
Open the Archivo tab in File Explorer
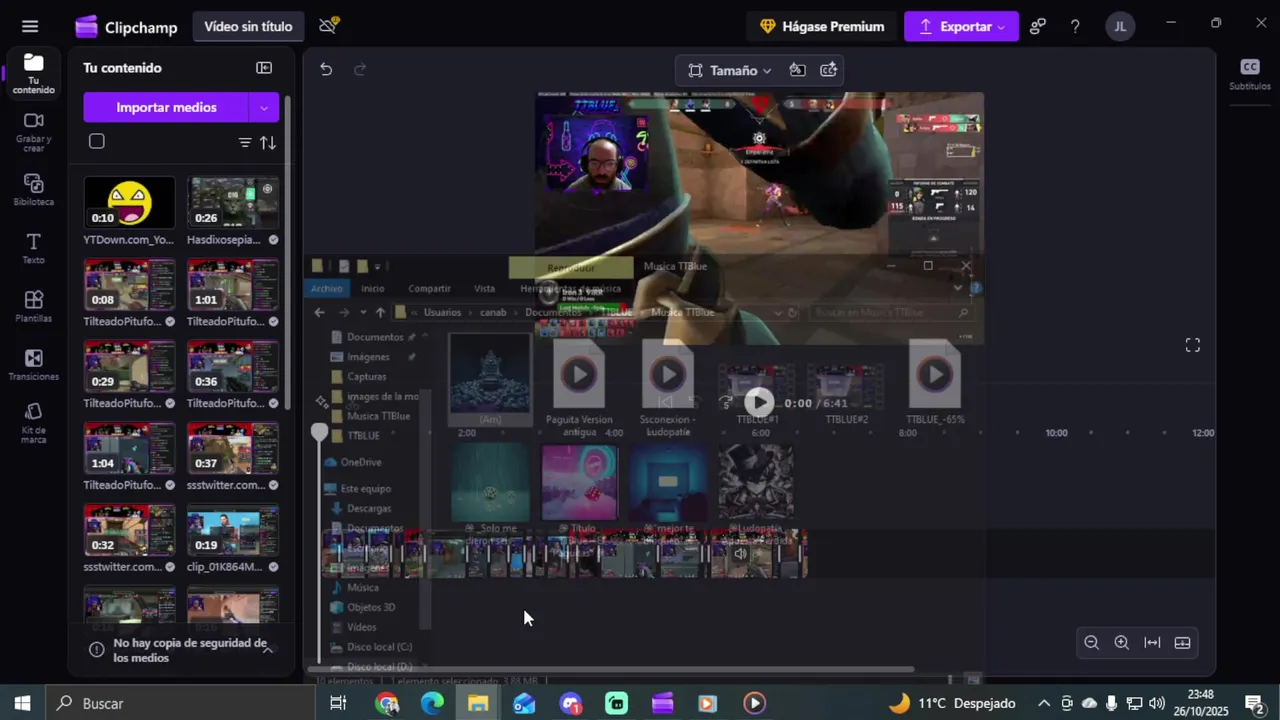pos(326,288)
